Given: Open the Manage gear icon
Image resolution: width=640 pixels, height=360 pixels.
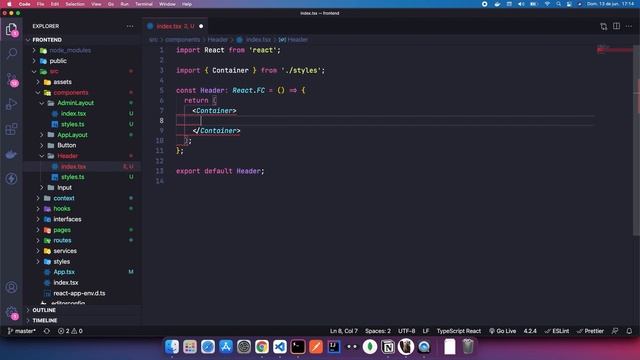Looking at the screenshot, I should click(x=12, y=313).
